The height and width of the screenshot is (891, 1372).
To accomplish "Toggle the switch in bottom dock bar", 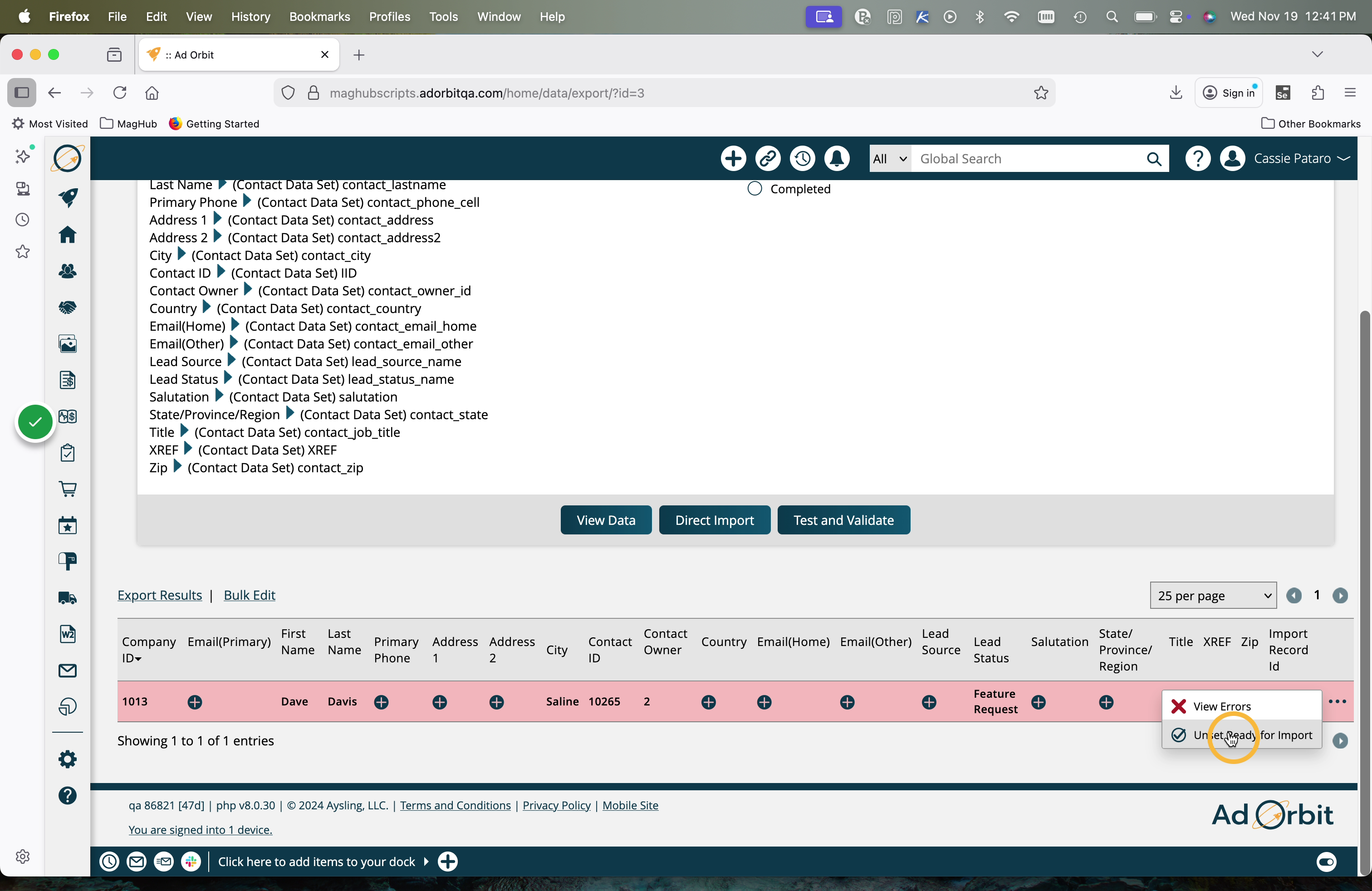I will (x=1326, y=862).
